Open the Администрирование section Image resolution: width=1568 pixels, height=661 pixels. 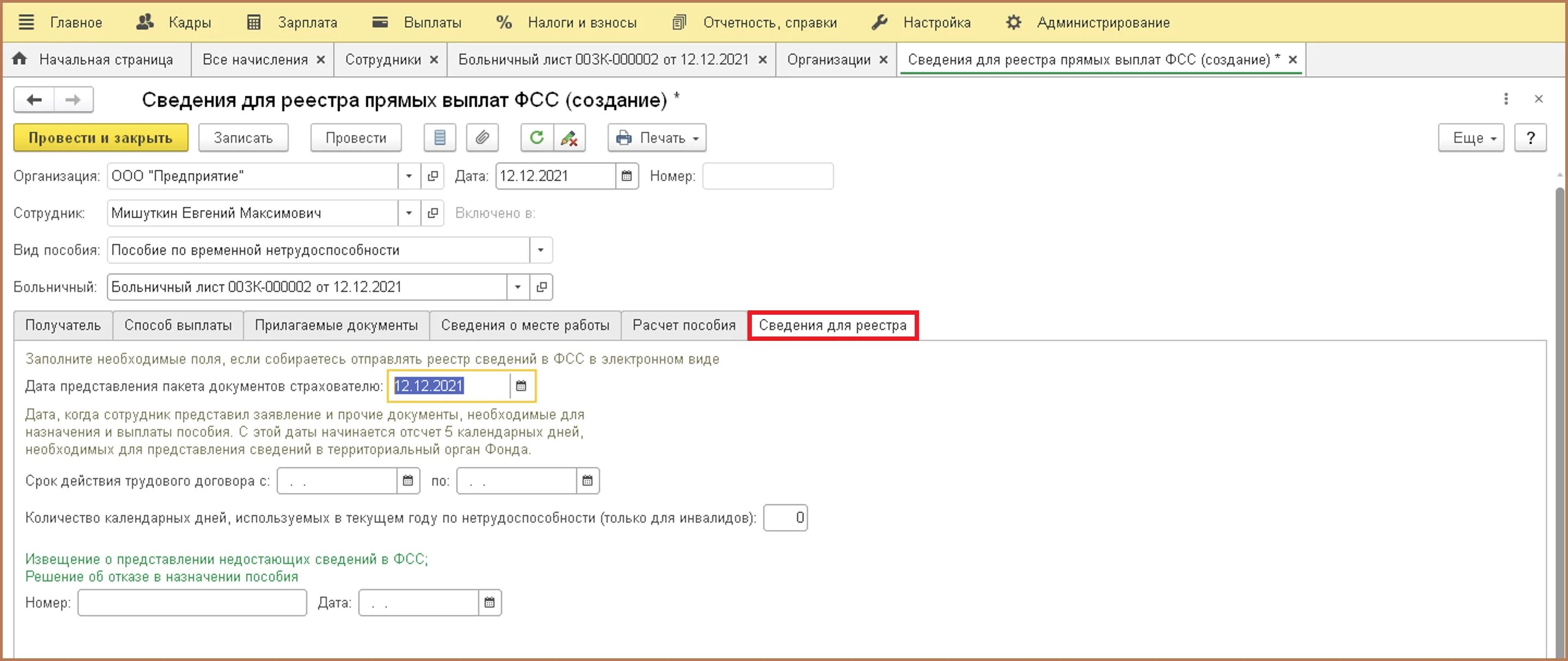click(1087, 22)
